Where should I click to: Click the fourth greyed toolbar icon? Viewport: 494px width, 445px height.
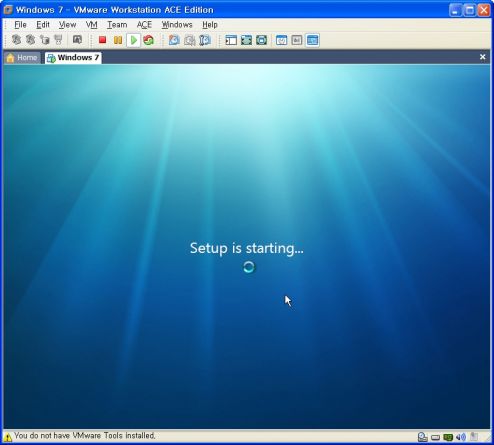point(58,40)
